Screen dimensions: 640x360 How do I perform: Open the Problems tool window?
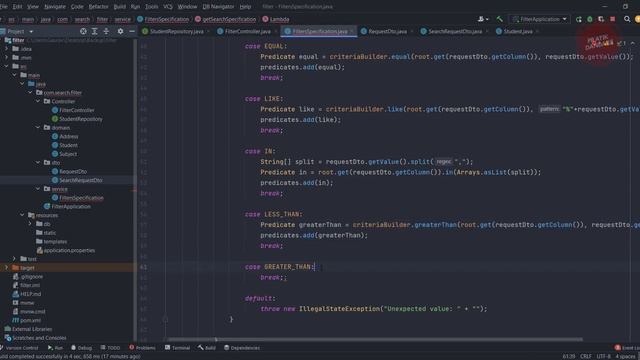(x=142, y=348)
